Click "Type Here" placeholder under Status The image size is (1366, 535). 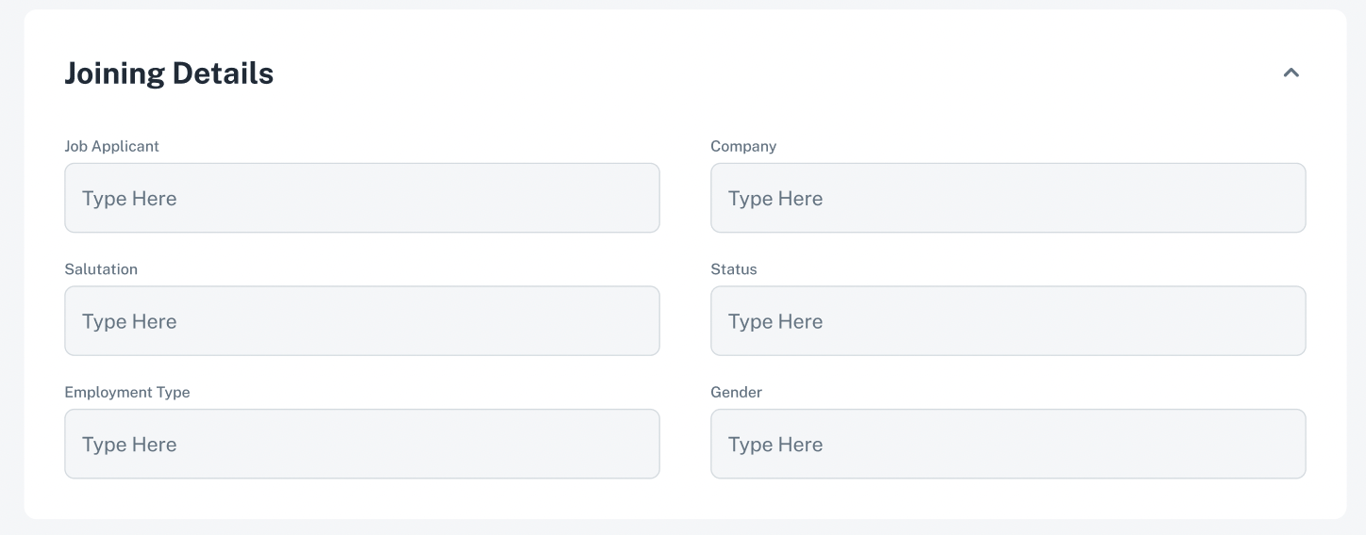(775, 321)
